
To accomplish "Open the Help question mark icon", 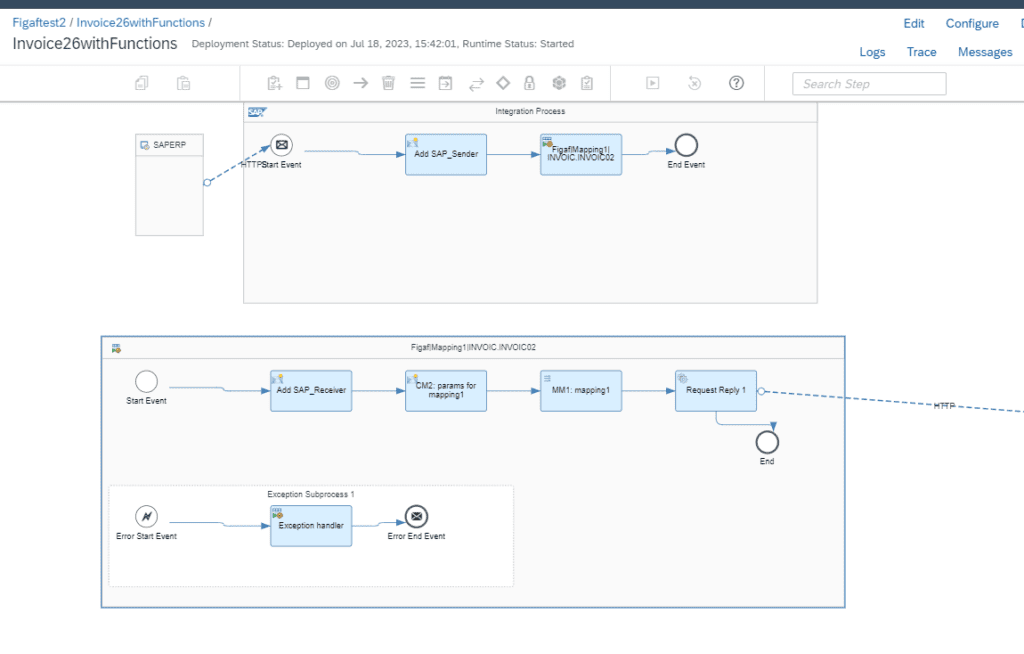I will (737, 83).
